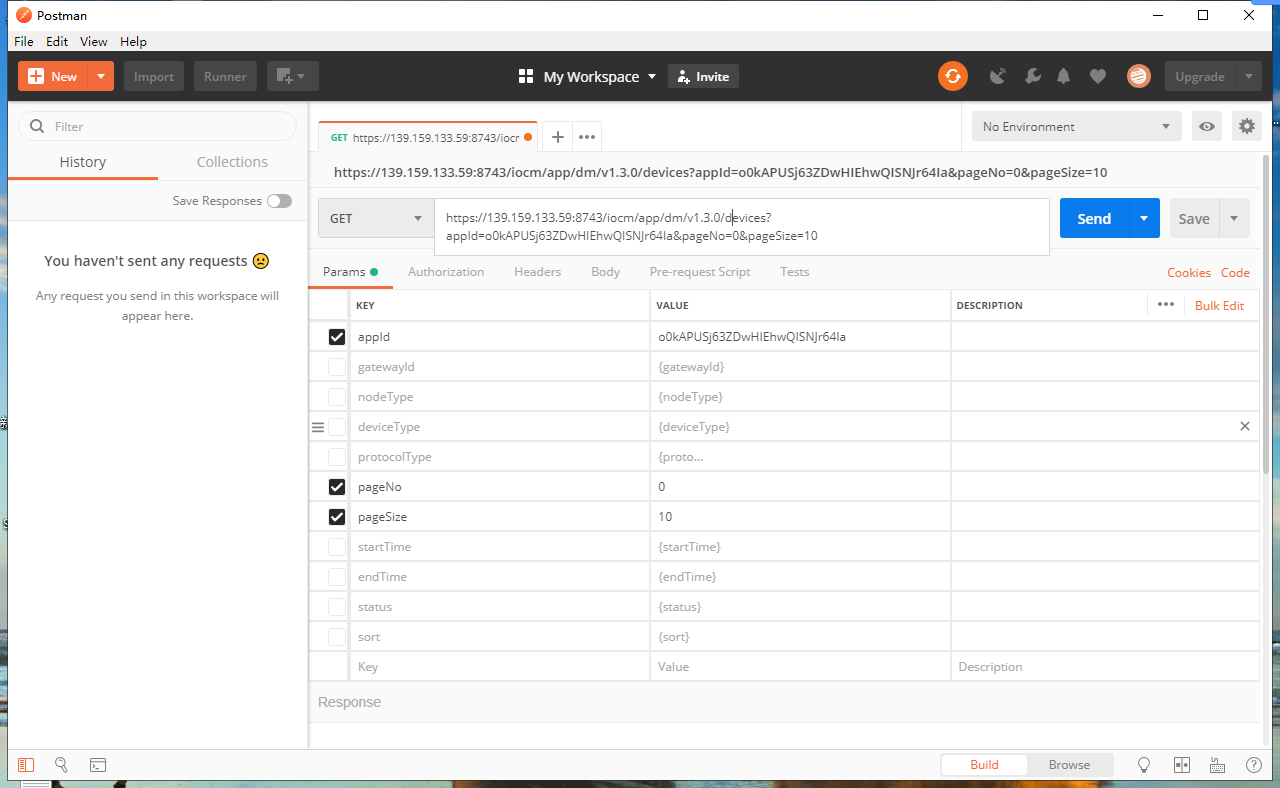
Task: Open keyboard shortcuts icon
Action: click(1217, 765)
